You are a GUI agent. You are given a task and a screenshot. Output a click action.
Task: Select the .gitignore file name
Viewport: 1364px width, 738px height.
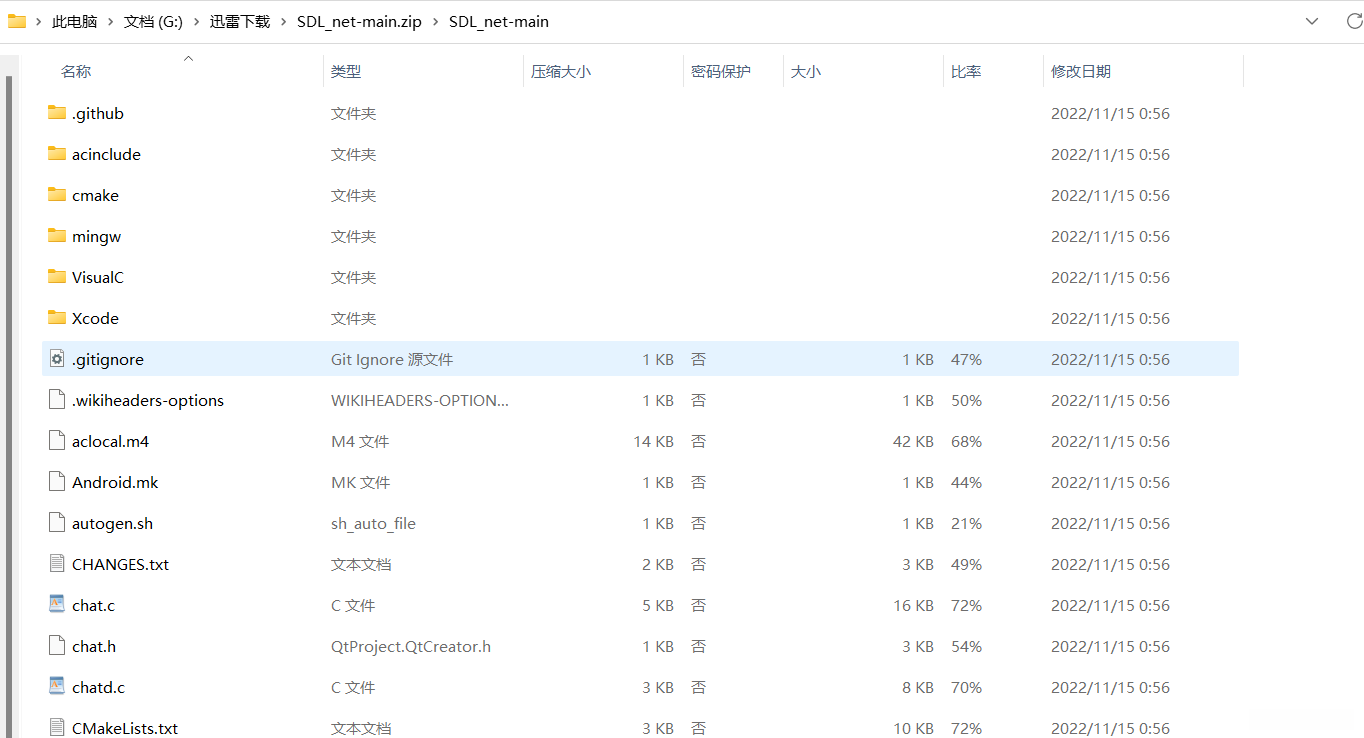click(108, 359)
